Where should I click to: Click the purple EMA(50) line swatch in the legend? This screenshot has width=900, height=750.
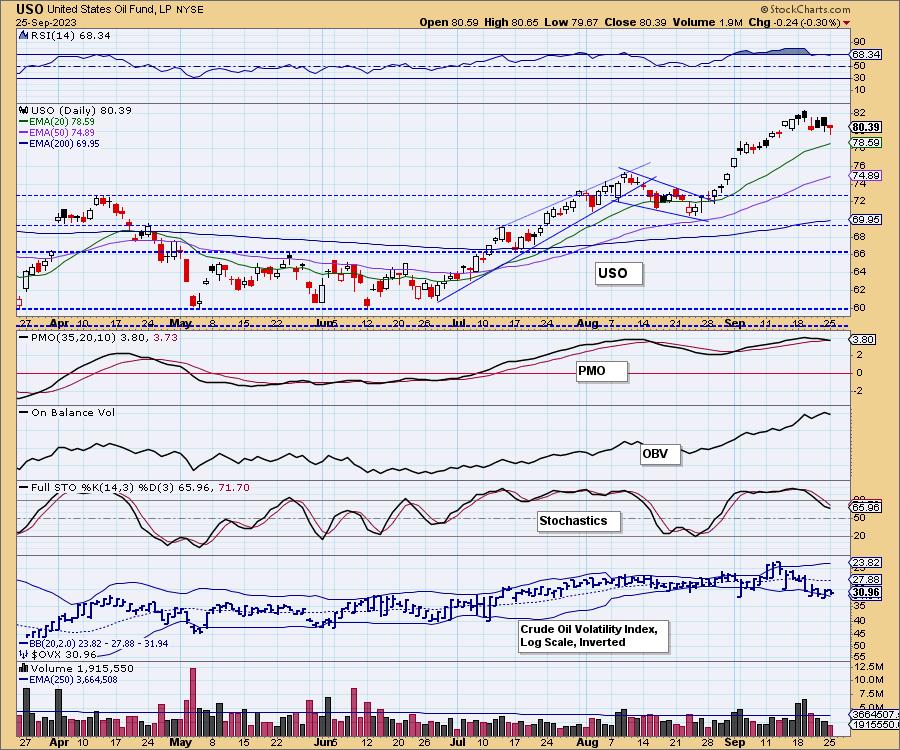(23, 133)
